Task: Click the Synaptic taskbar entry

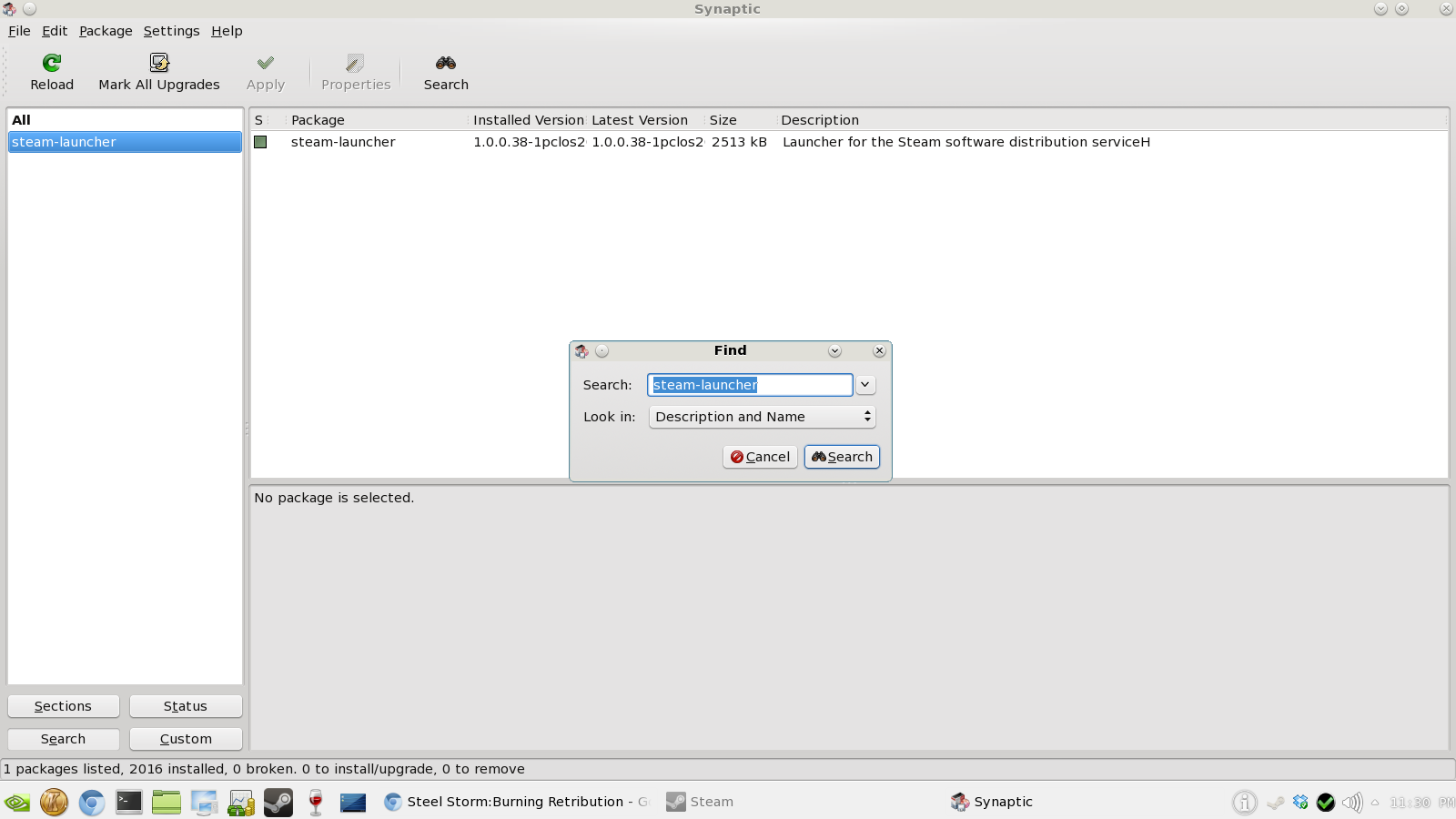Action: click(x=992, y=802)
